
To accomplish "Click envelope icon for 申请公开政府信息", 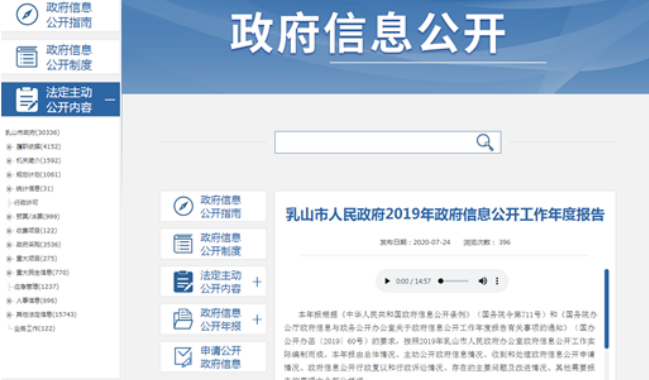I will 183,357.
